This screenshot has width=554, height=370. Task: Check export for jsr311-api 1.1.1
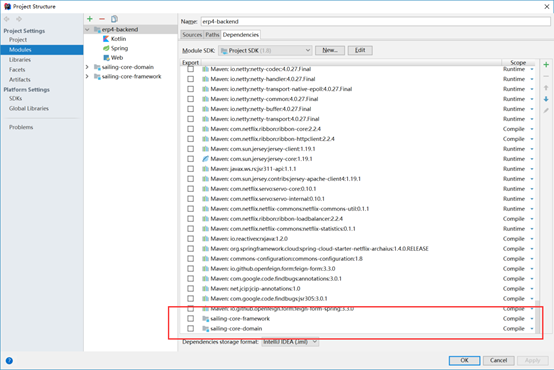(190, 169)
